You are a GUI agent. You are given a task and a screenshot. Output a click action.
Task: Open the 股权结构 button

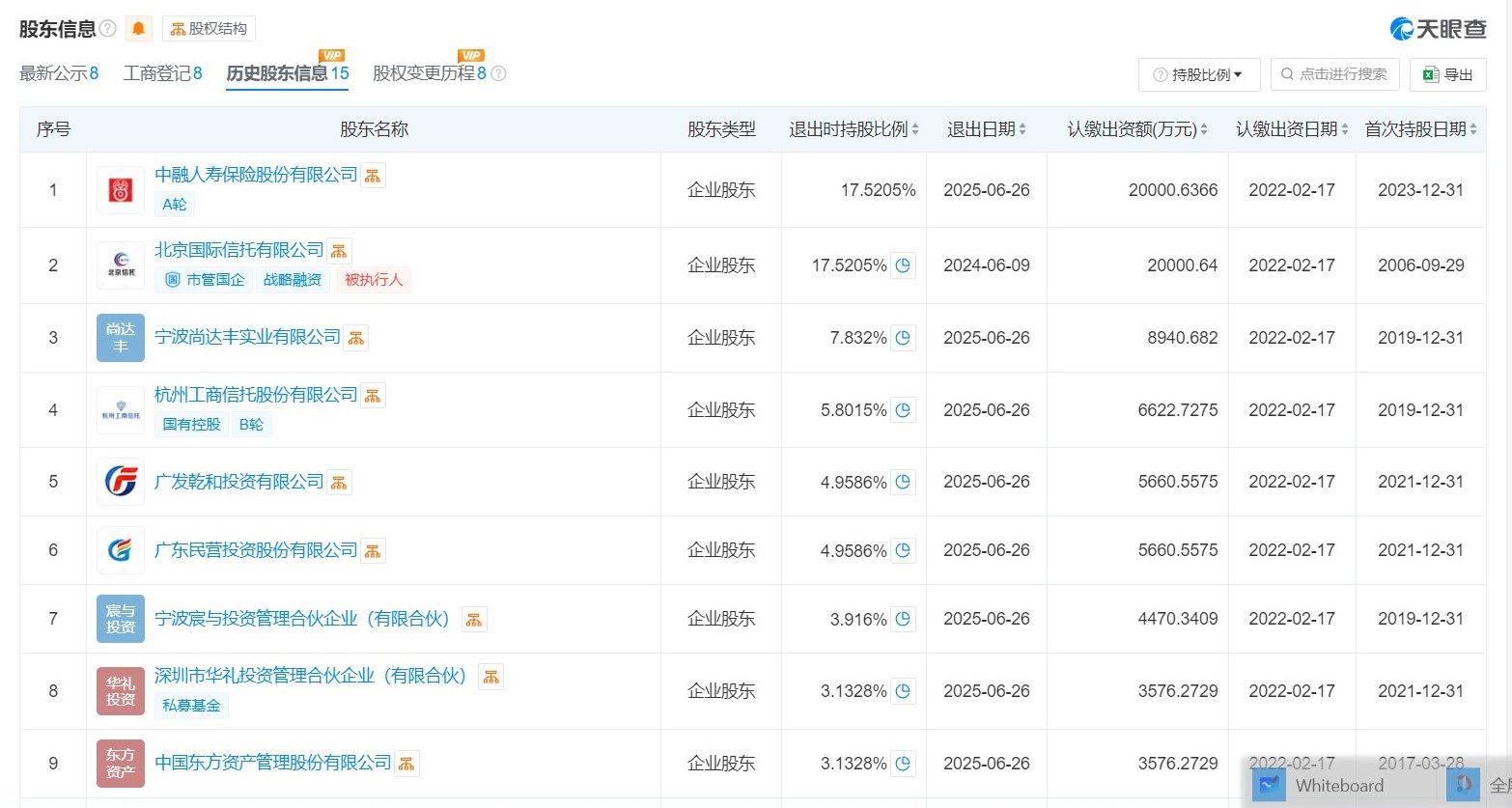(x=209, y=29)
